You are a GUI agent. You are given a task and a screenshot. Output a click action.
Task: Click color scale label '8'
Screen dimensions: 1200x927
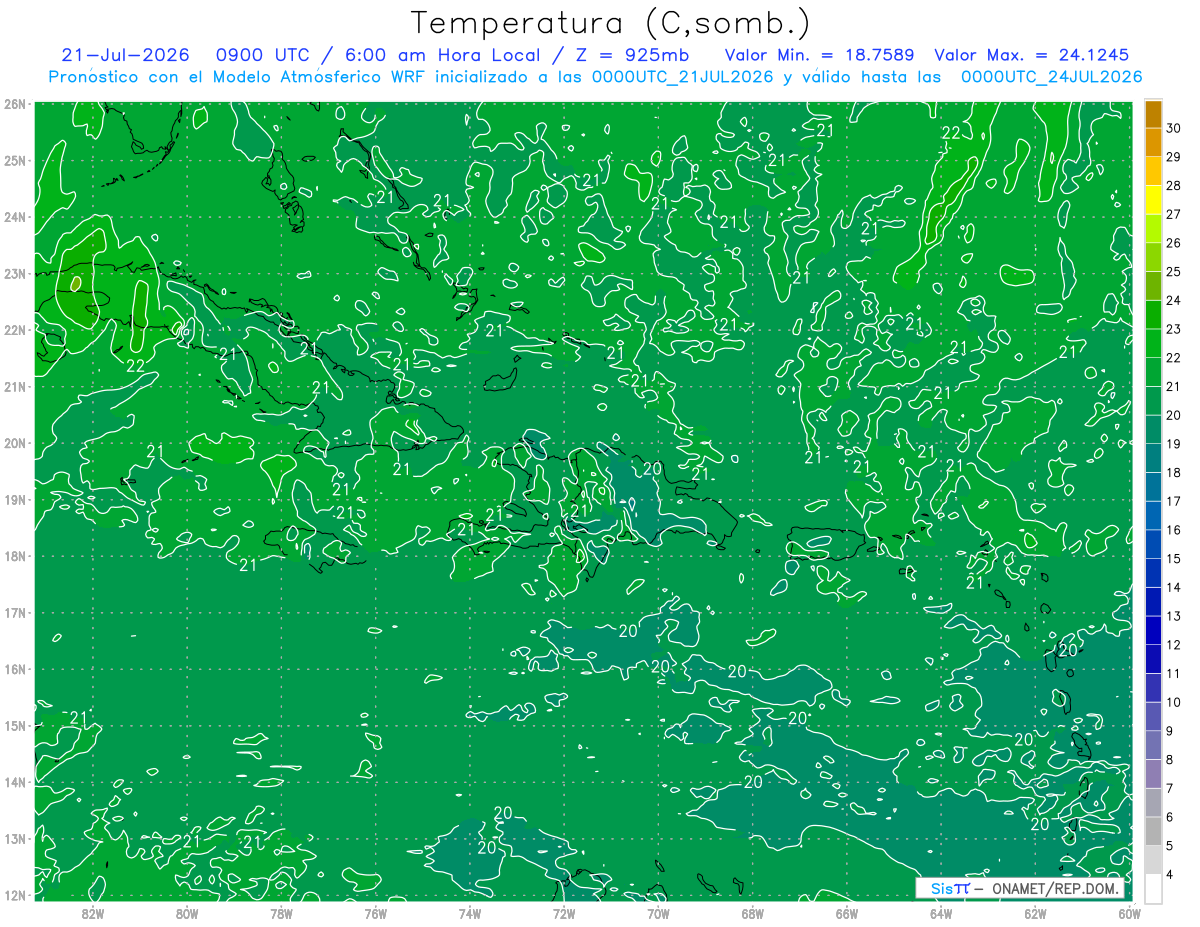1171,759
